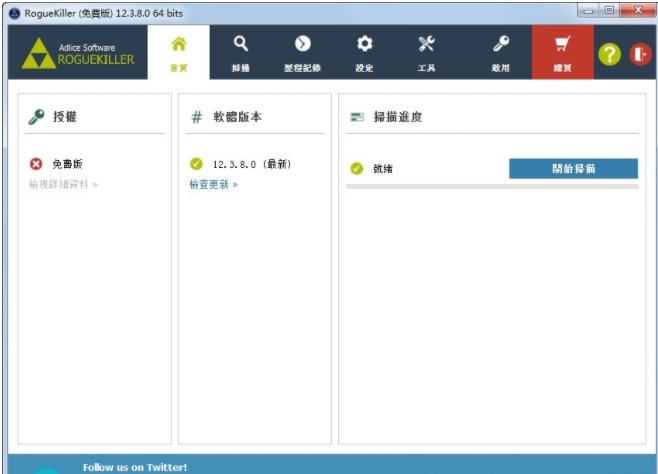Click the version text 12.3.8.0 (最新)
This screenshot has height=474, width=658.
tap(252, 164)
